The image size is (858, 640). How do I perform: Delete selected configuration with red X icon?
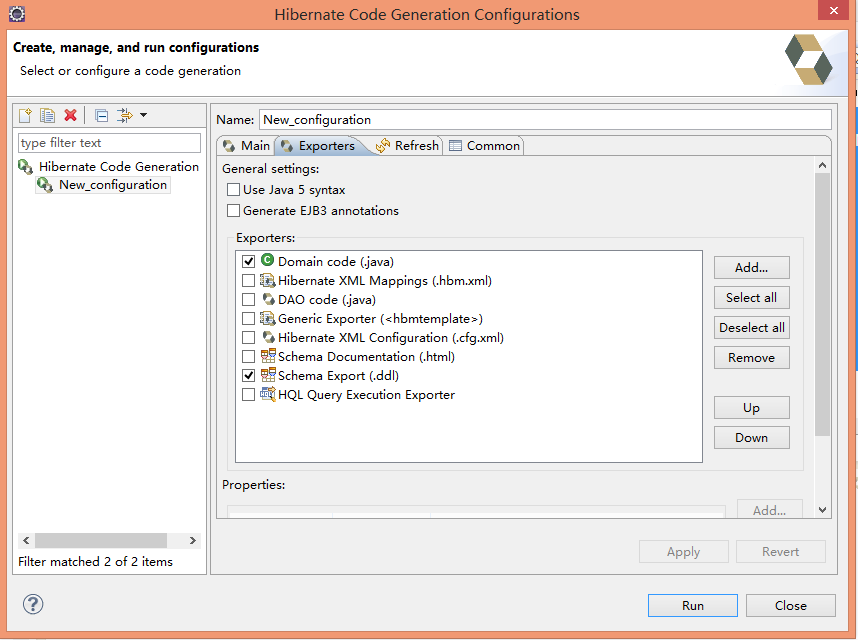tap(70, 115)
